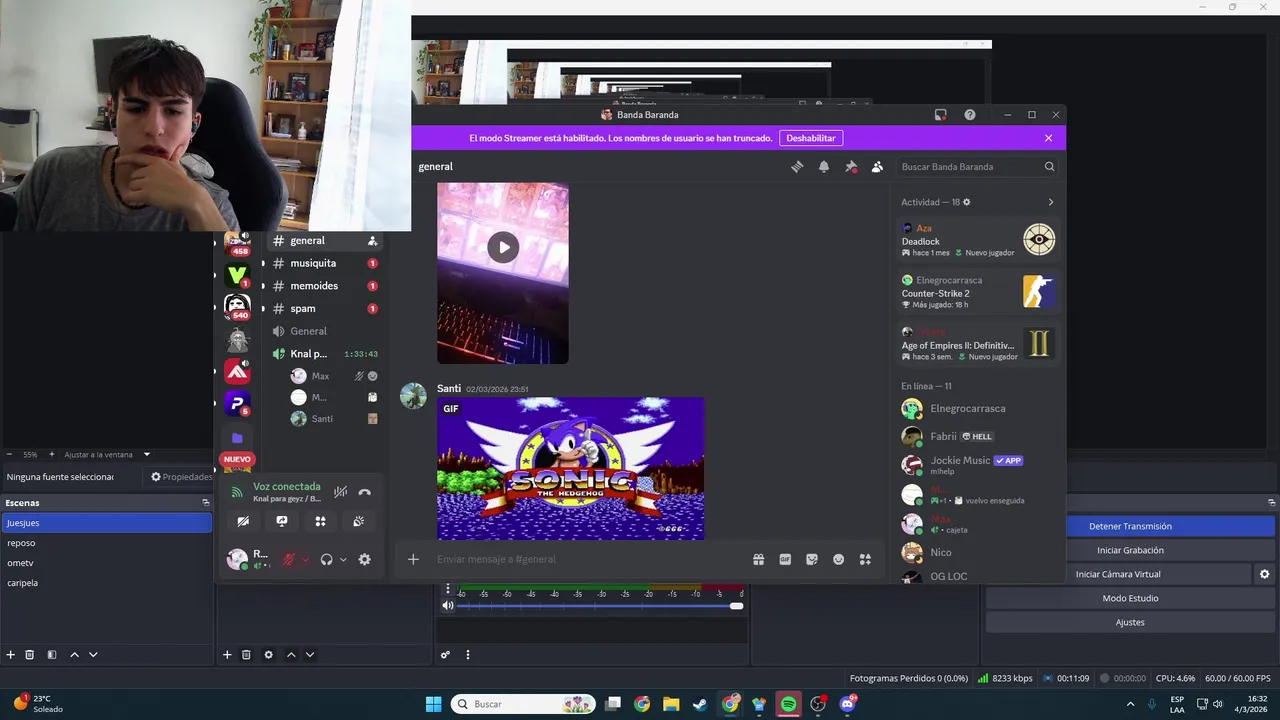Share your screen in voice panel
The height and width of the screenshot is (720, 1280).
[282, 521]
